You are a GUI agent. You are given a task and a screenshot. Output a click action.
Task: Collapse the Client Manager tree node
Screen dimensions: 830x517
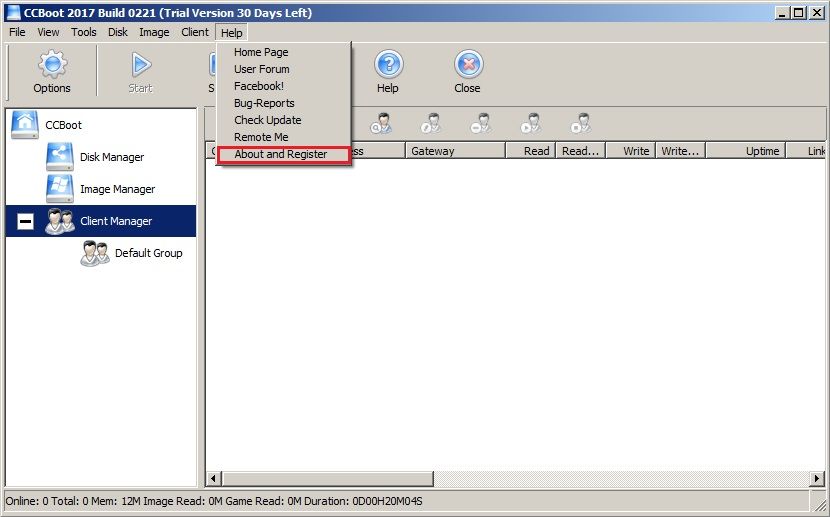tap(25, 221)
